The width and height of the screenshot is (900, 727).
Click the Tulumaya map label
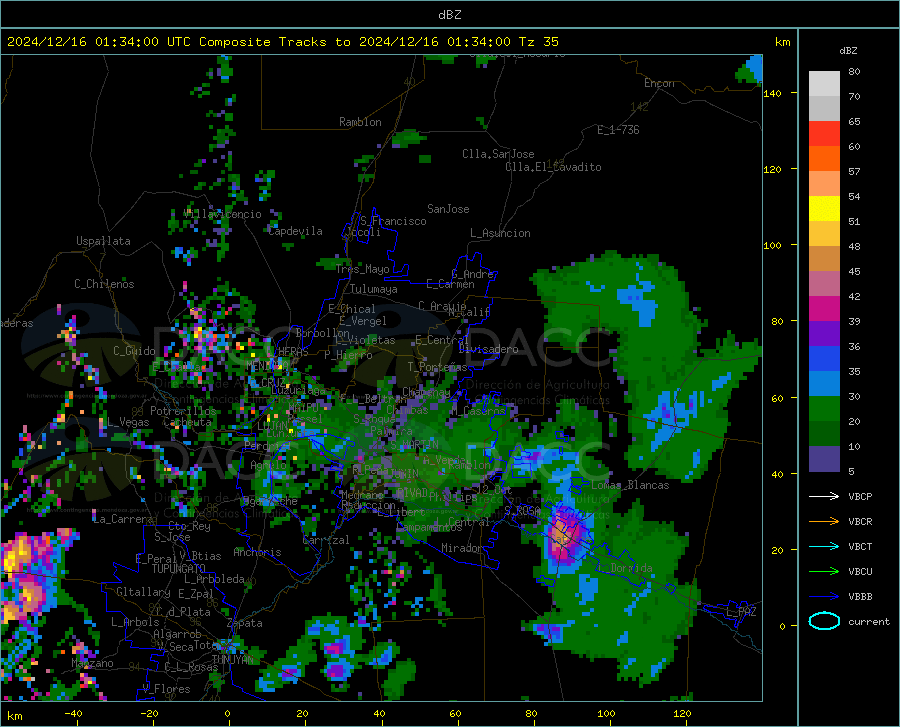pos(374,289)
